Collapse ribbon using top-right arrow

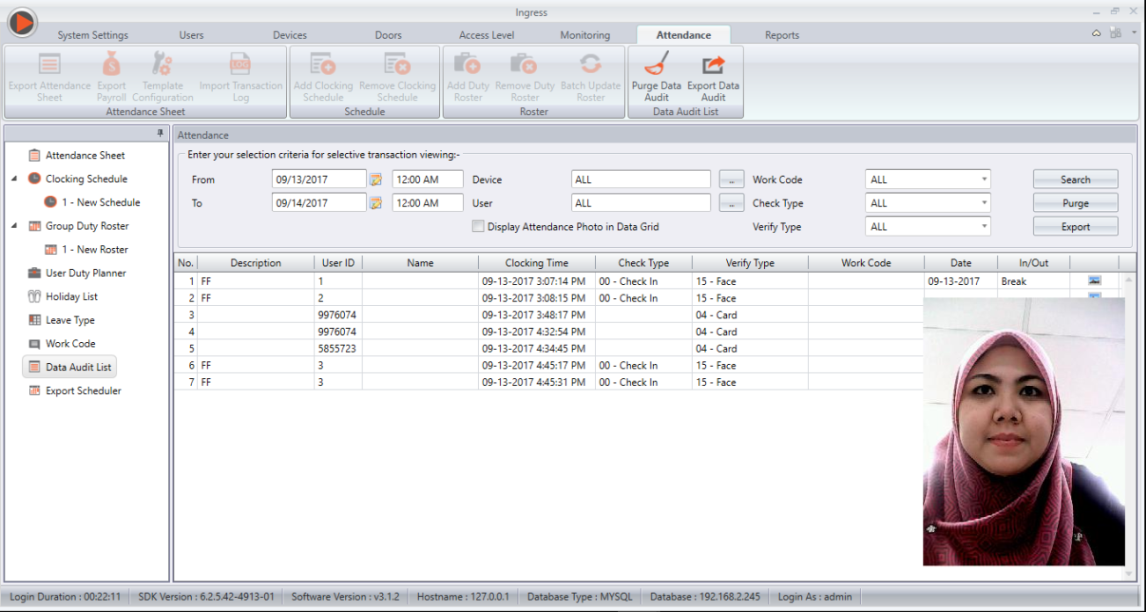click(1096, 33)
